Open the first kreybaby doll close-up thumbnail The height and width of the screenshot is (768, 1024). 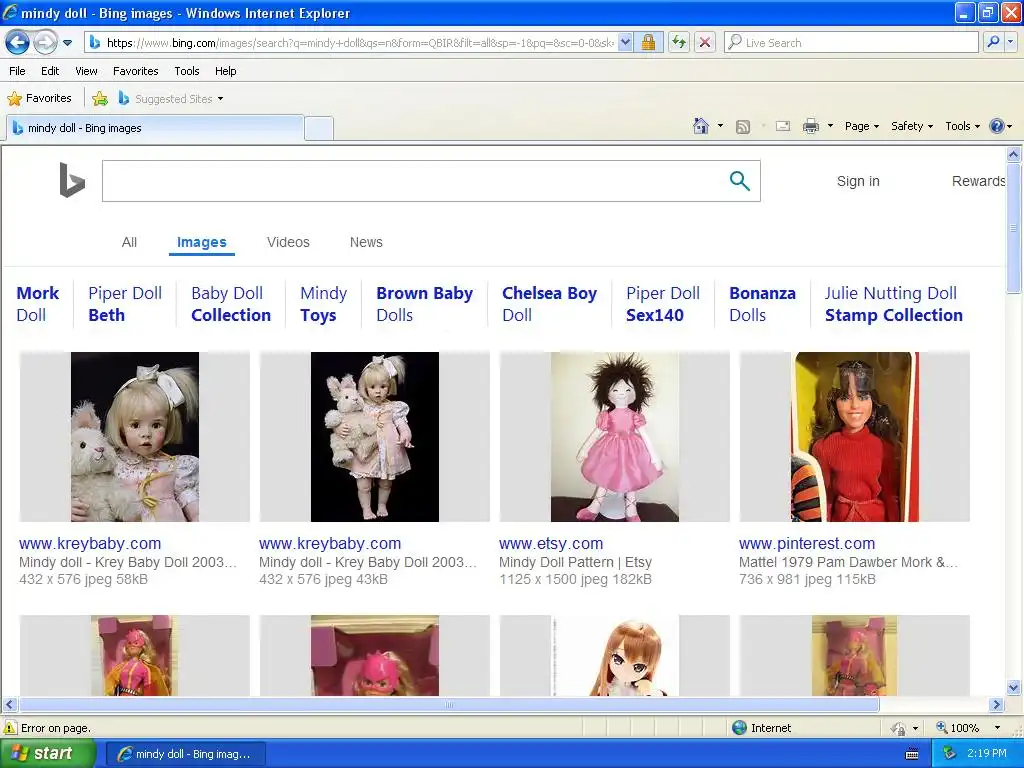(x=135, y=437)
